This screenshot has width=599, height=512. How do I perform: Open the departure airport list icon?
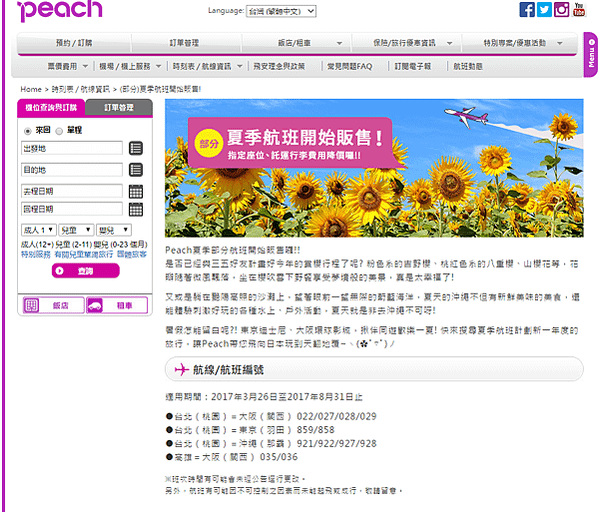coord(136,148)
